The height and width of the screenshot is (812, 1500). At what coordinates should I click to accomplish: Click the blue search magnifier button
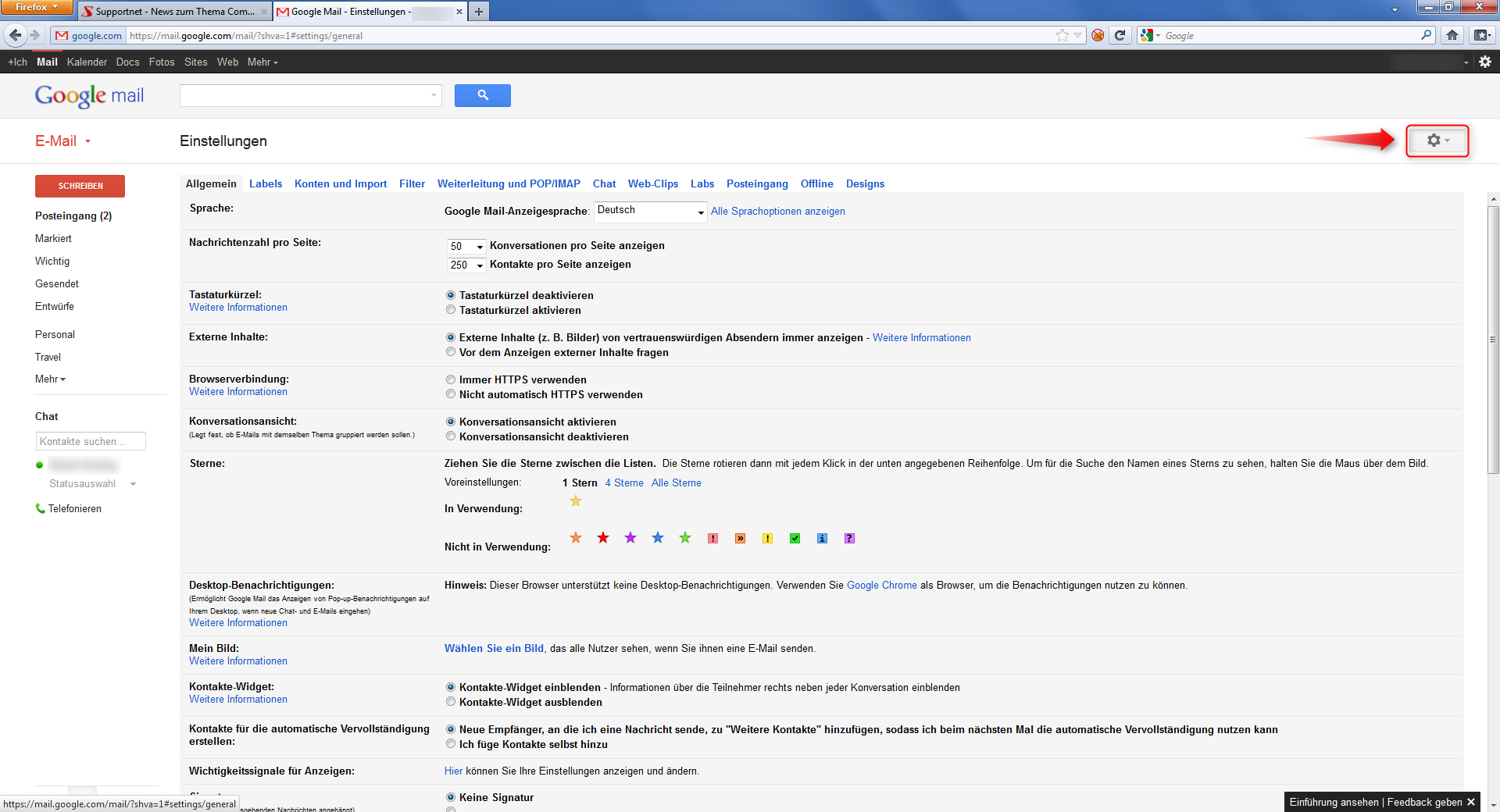click(482, 95)
